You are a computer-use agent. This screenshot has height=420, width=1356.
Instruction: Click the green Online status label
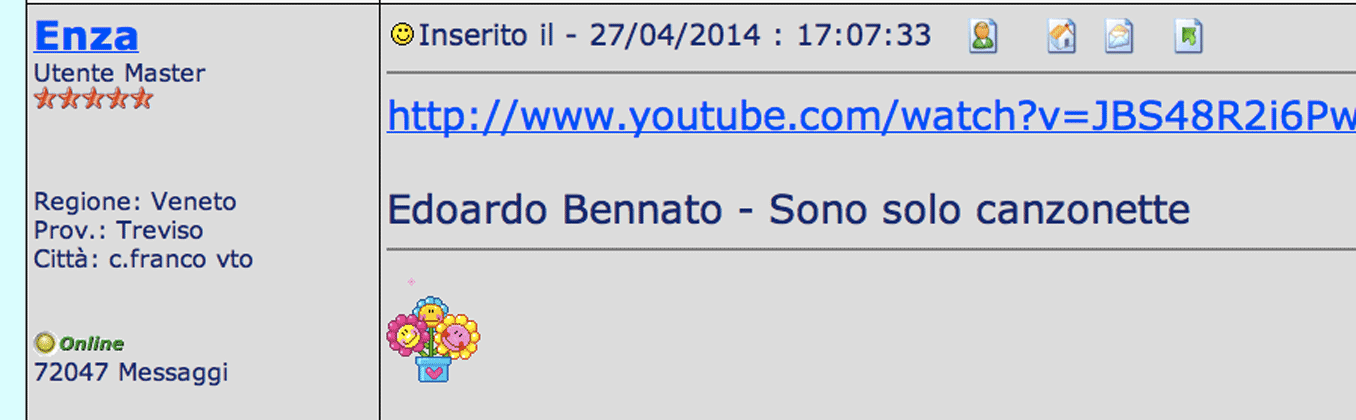[92, 344]
